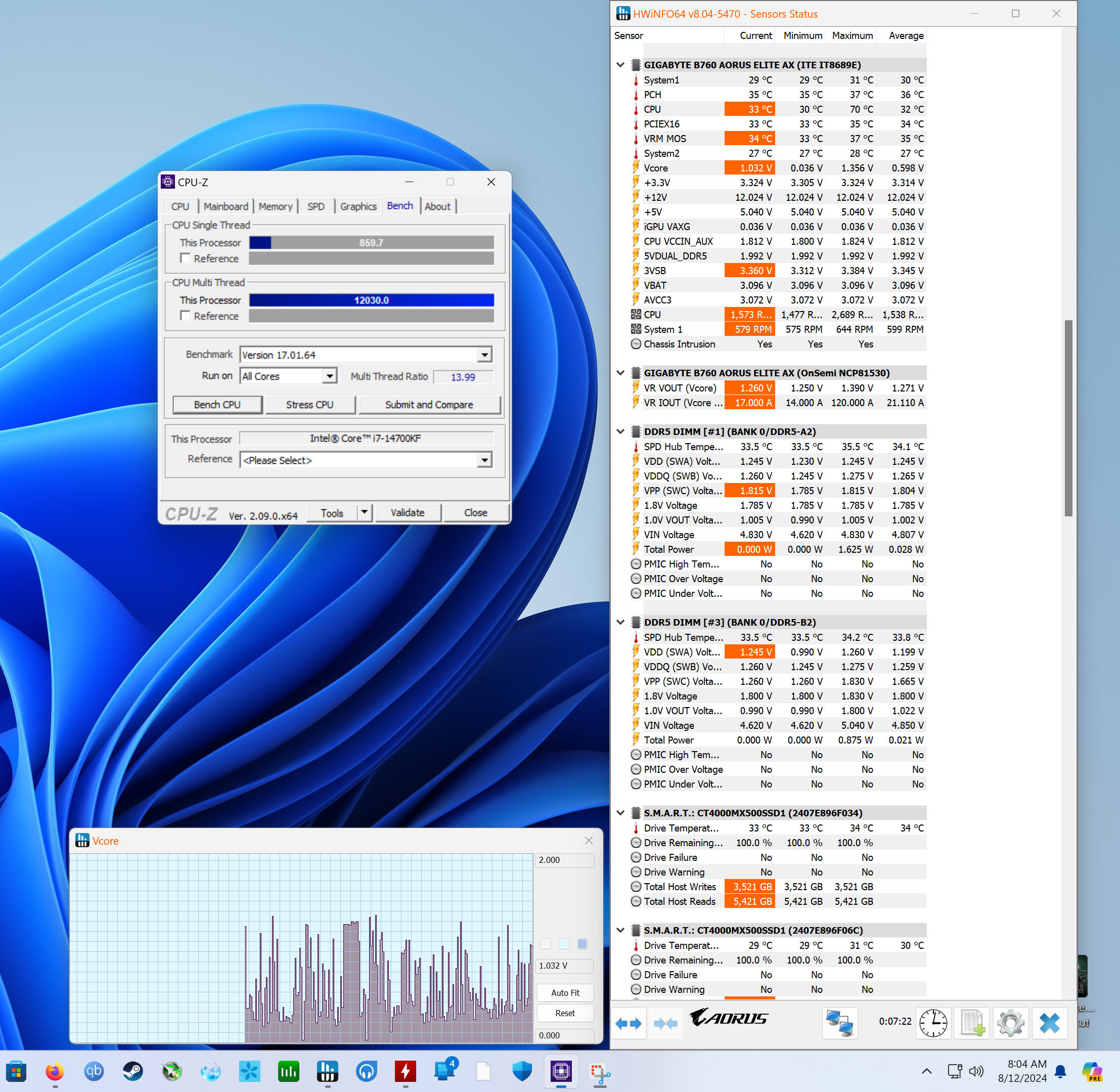This screenshot has width=1120, height=1092.
Task: Open the blue headphones taskbar app
Action: 367,1071
